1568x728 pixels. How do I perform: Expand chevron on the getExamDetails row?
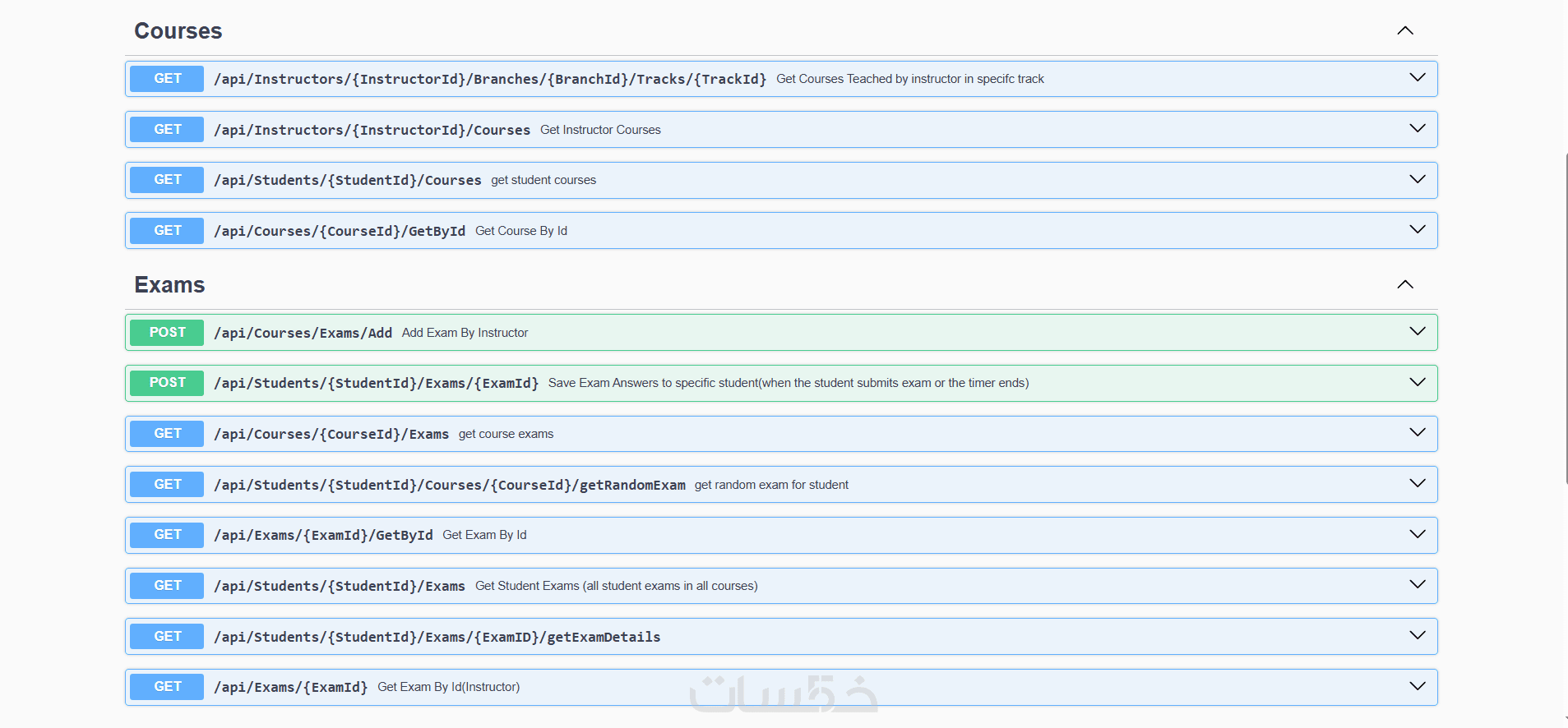click(x=1417, y=636)
